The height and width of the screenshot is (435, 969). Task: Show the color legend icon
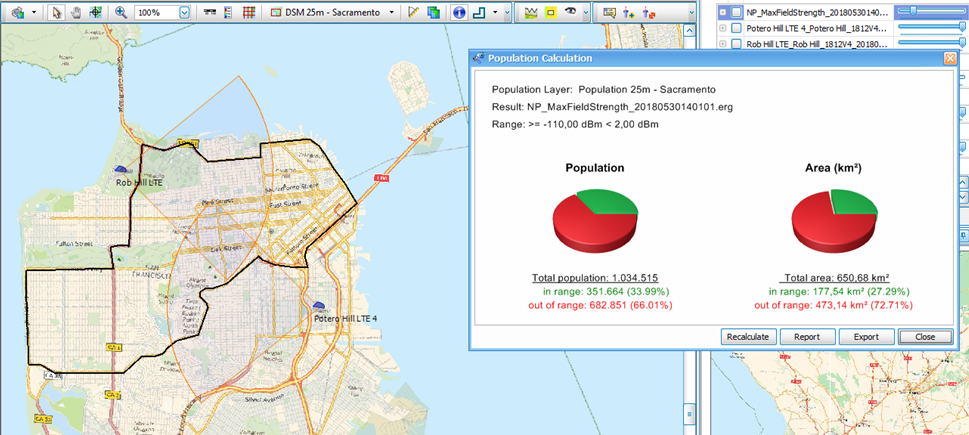(x=227, y=12)
